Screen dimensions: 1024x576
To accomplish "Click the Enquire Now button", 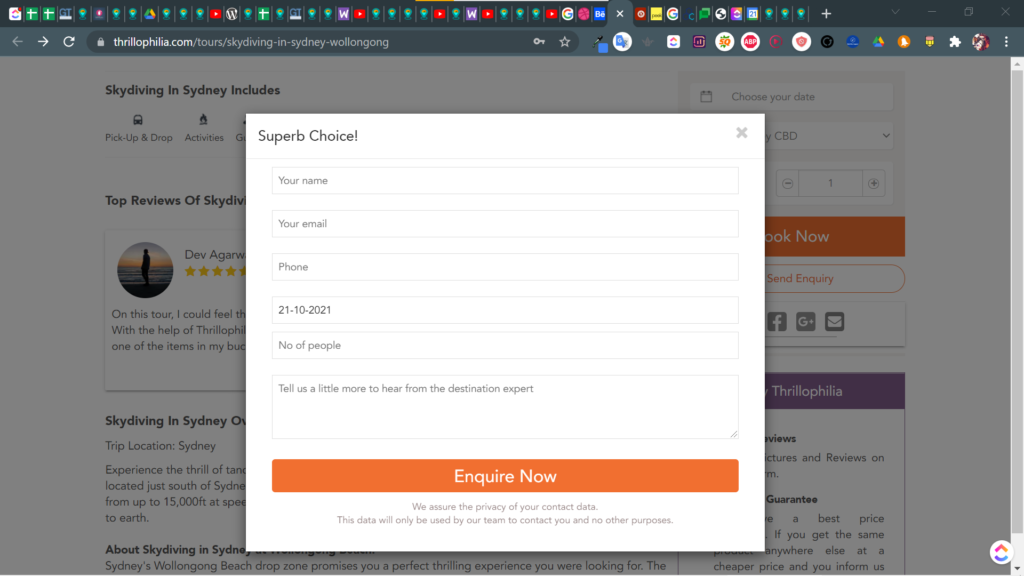I will pyautogui.click(x=505, y=476).
